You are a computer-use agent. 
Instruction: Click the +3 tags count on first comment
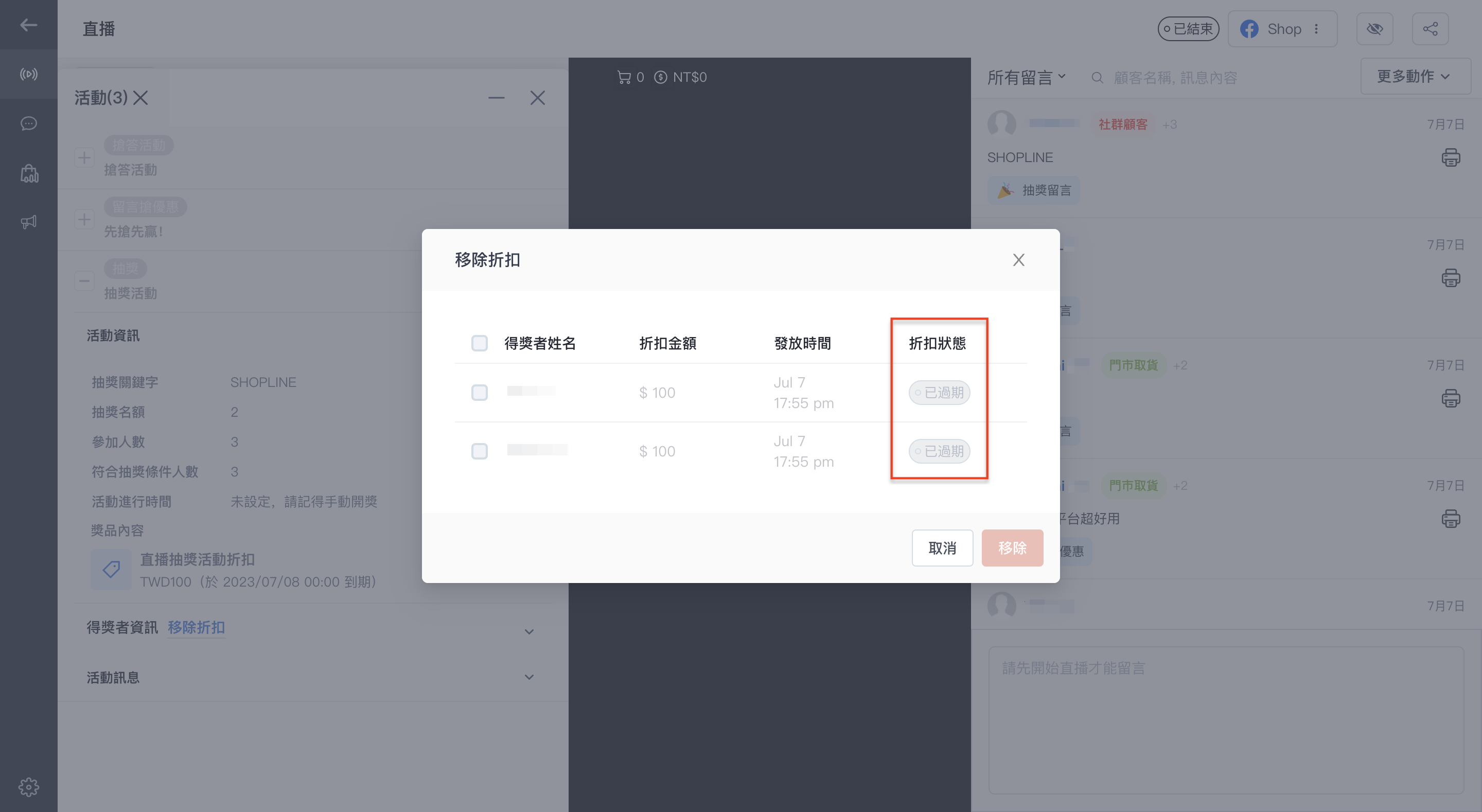[1169, 125]
